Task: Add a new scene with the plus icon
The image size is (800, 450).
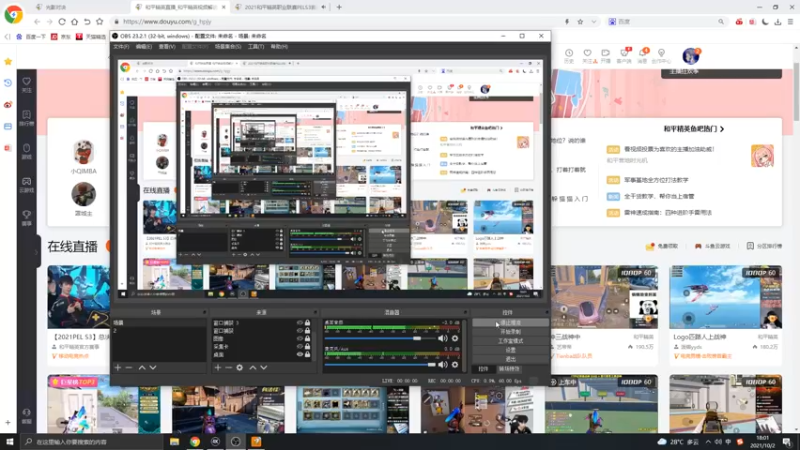Action: coord(118,367)
